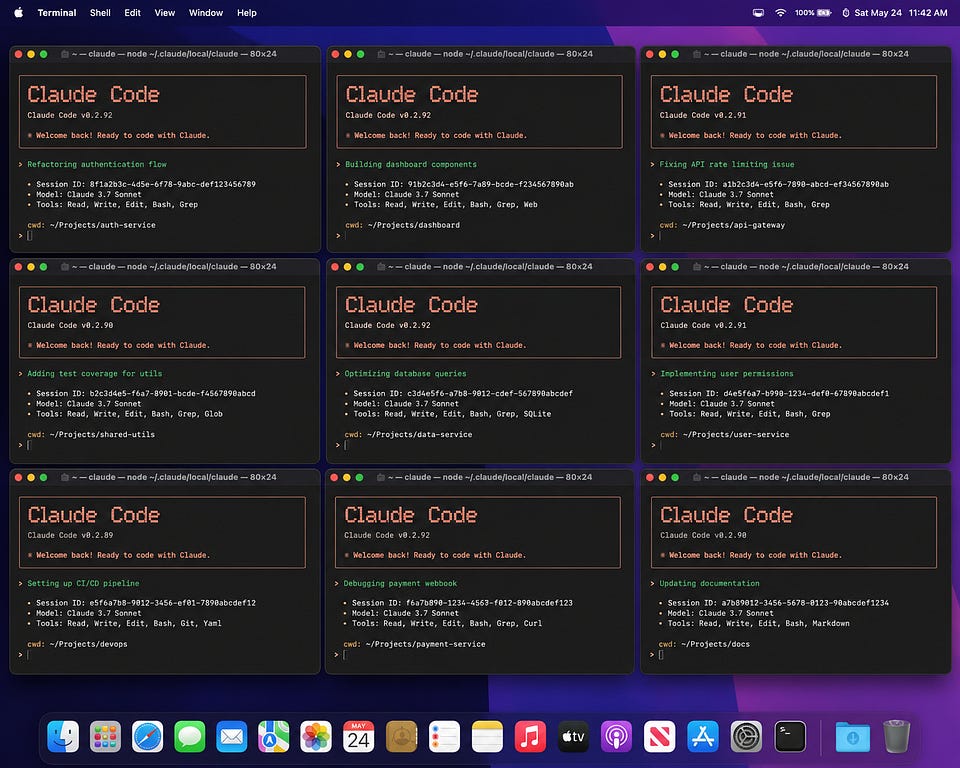960x768 pixels.
Task: Click 'Updating documentation' text
Action: (x=710, y=584)
